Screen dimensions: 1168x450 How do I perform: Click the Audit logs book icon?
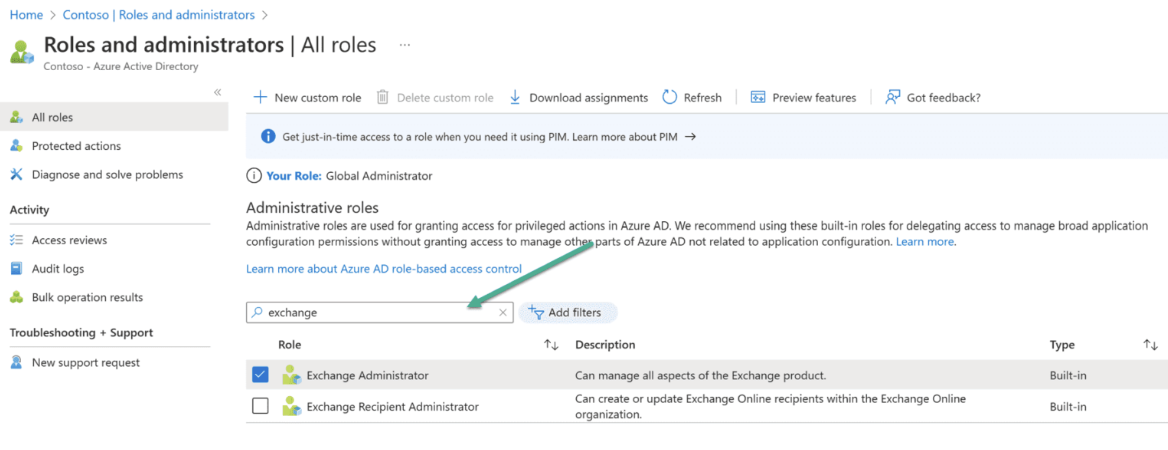coord(16,268)
